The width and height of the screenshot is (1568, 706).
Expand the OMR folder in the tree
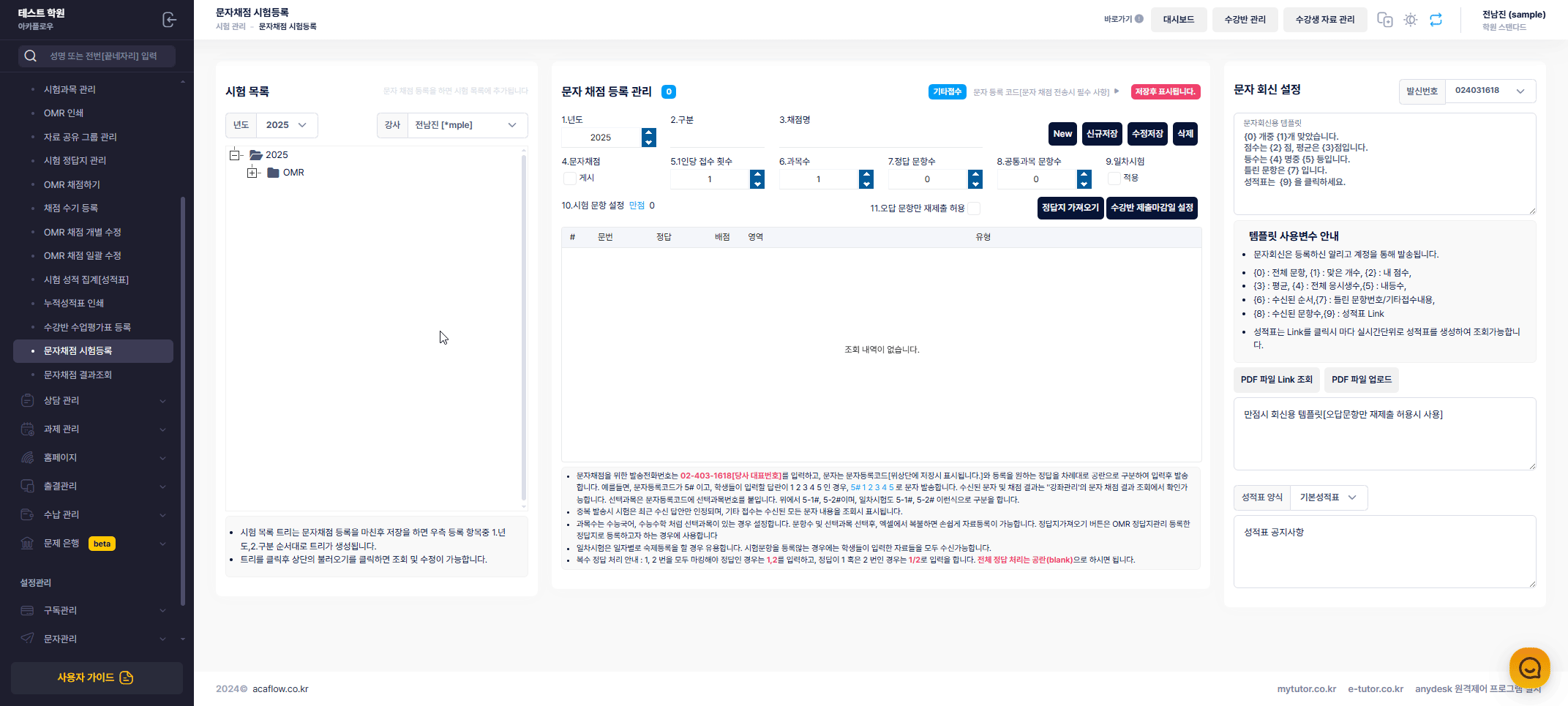253,172
